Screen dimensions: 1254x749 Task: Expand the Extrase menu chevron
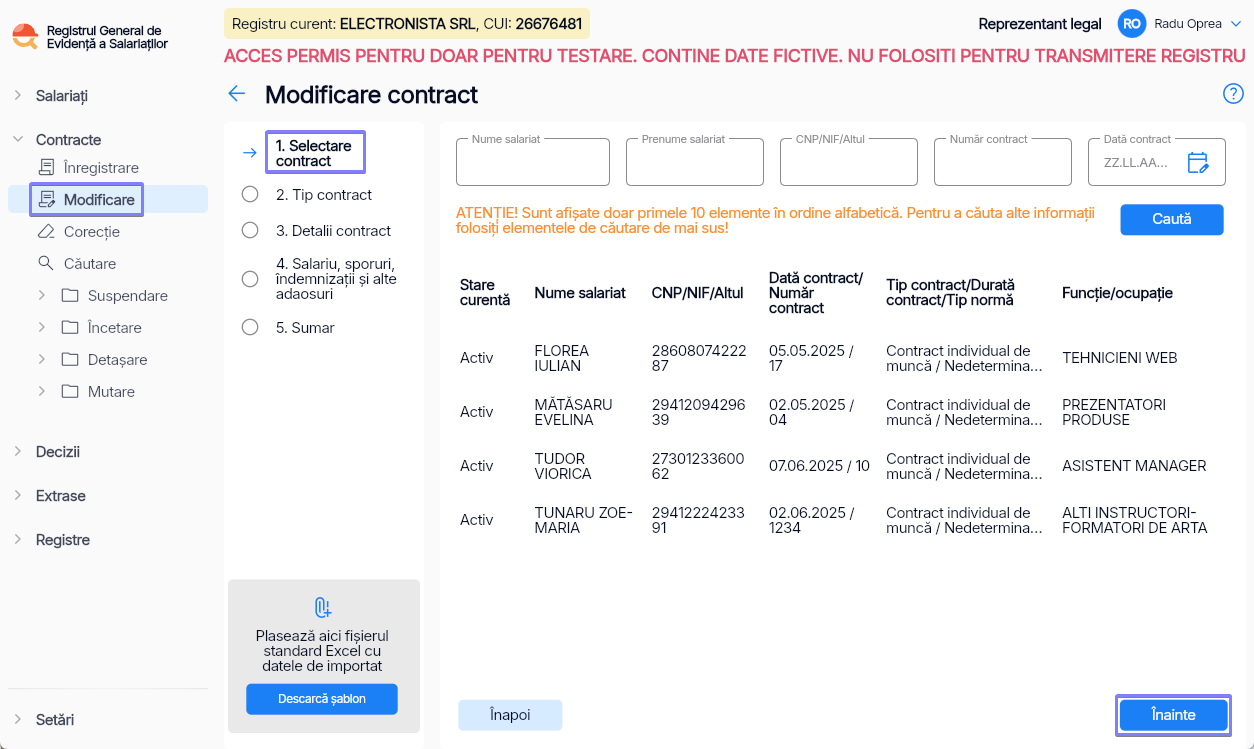coord(18,496)
